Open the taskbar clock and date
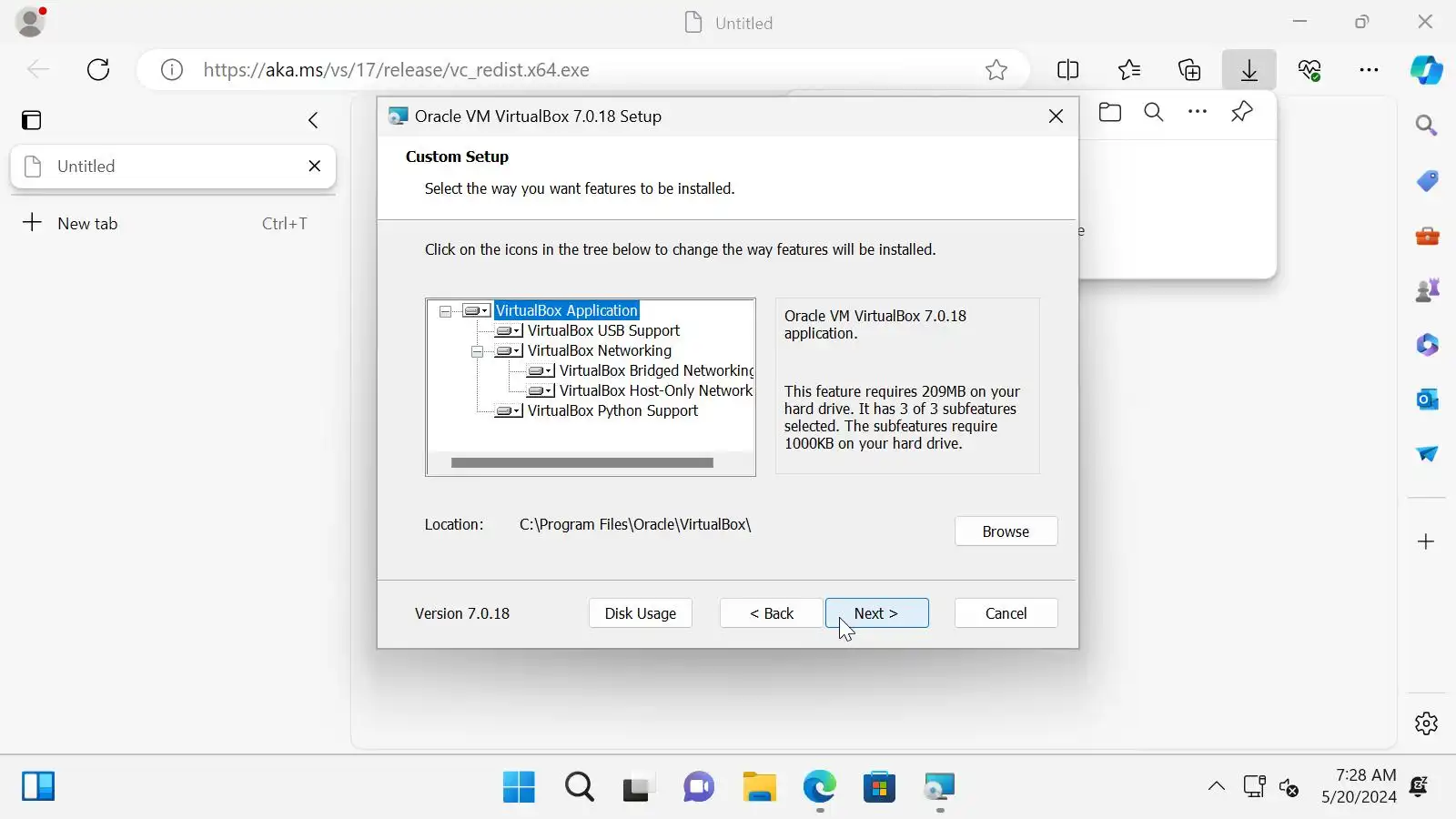The width and height of the screenshot is (1456, 819). (1359, 786)
